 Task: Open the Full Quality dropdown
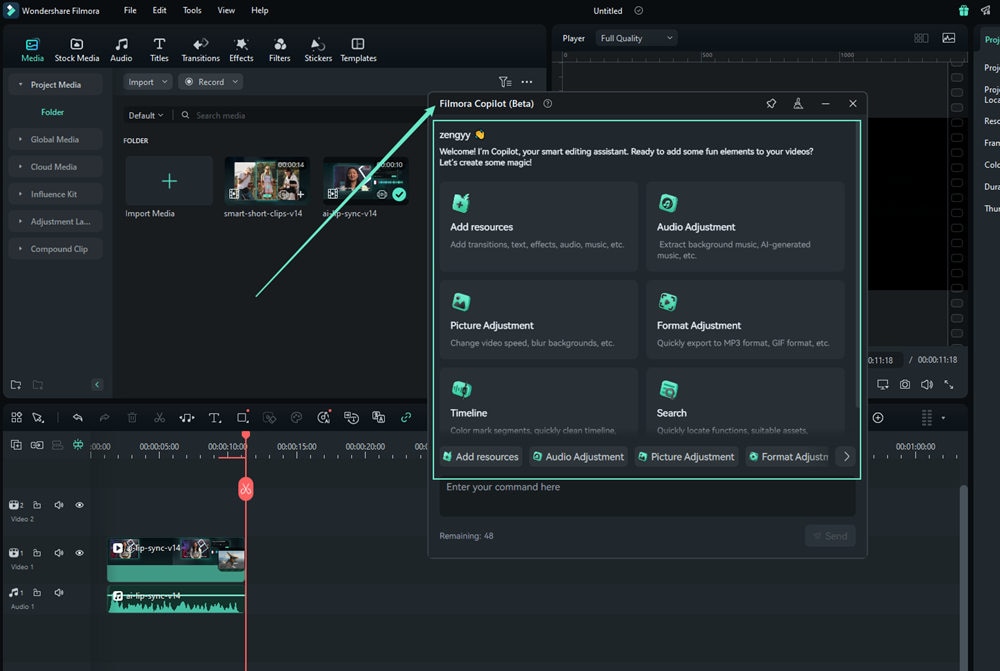pyautogui.click(x=636, y=38)
